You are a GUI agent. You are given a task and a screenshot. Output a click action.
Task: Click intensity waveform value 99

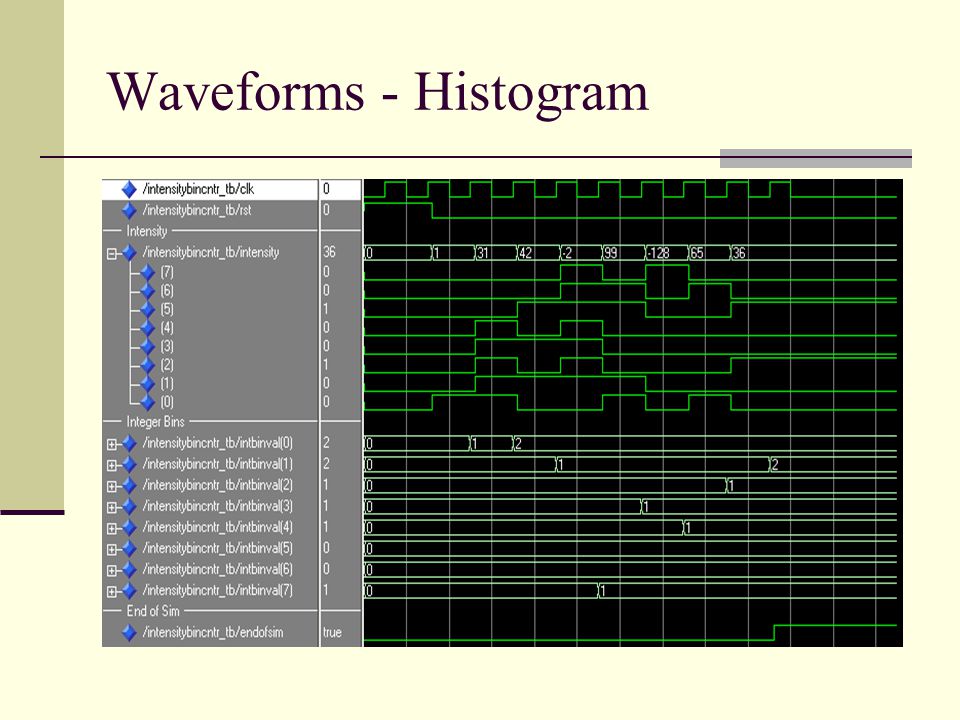(x=610, y=253)
